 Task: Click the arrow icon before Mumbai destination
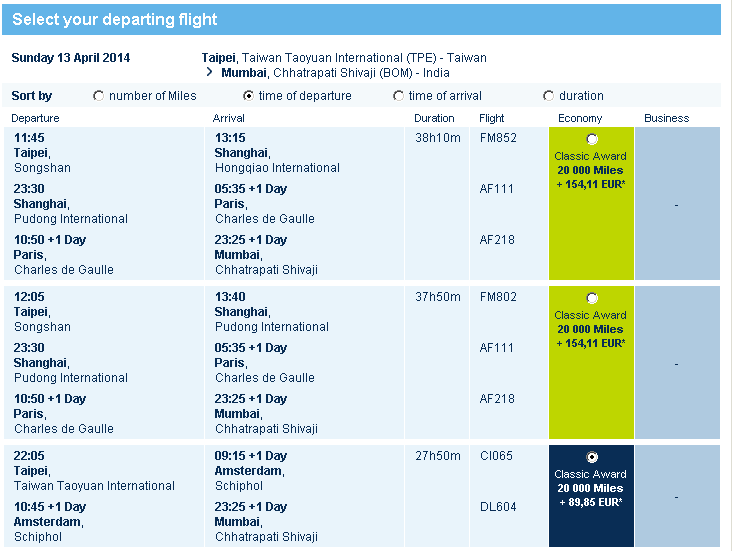[209, 73]
